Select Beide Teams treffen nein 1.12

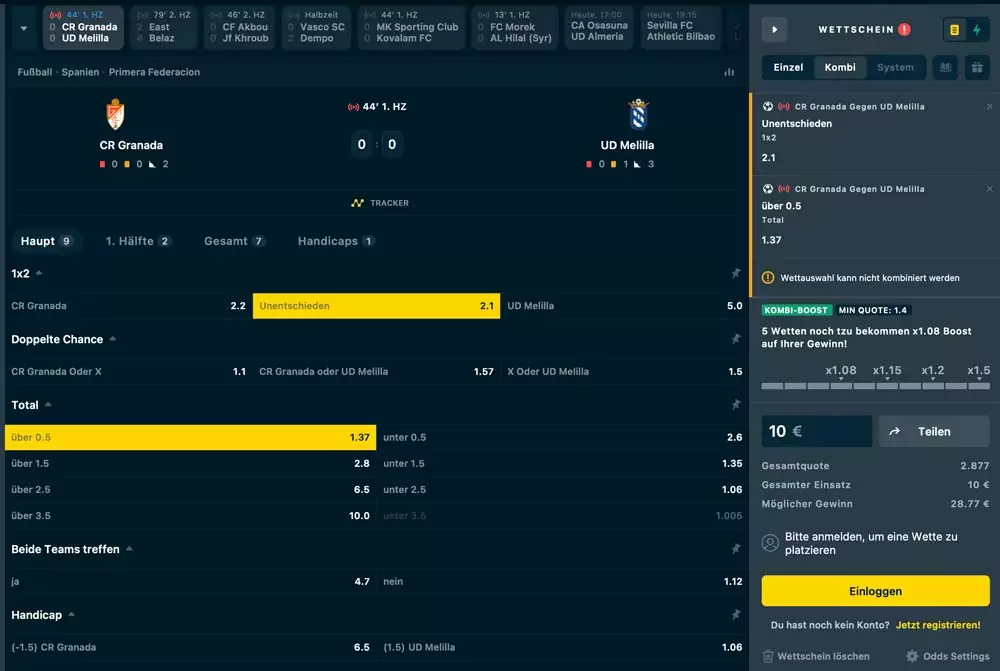click(x=562, y=581)
